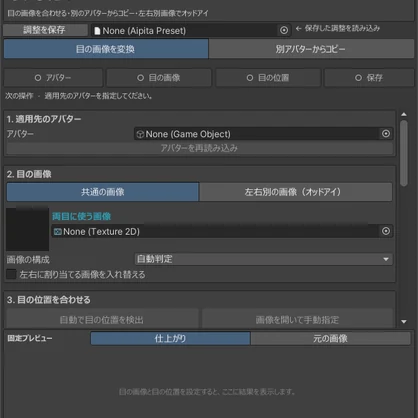Click the black eye texture preview thumbnail
The height and width of the screenshot is (418, 418).
(x=28, y=229)
